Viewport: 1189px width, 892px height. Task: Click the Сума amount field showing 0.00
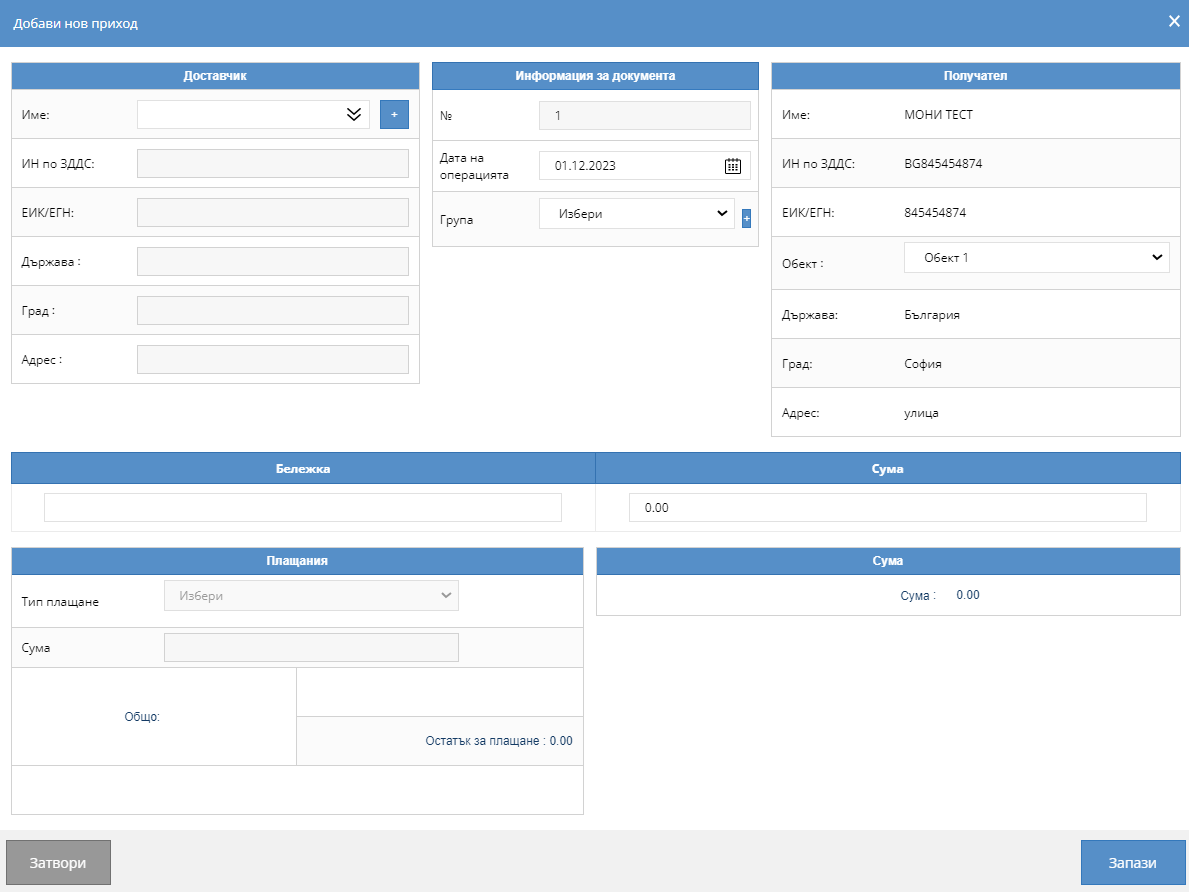[x=888, y=507]
